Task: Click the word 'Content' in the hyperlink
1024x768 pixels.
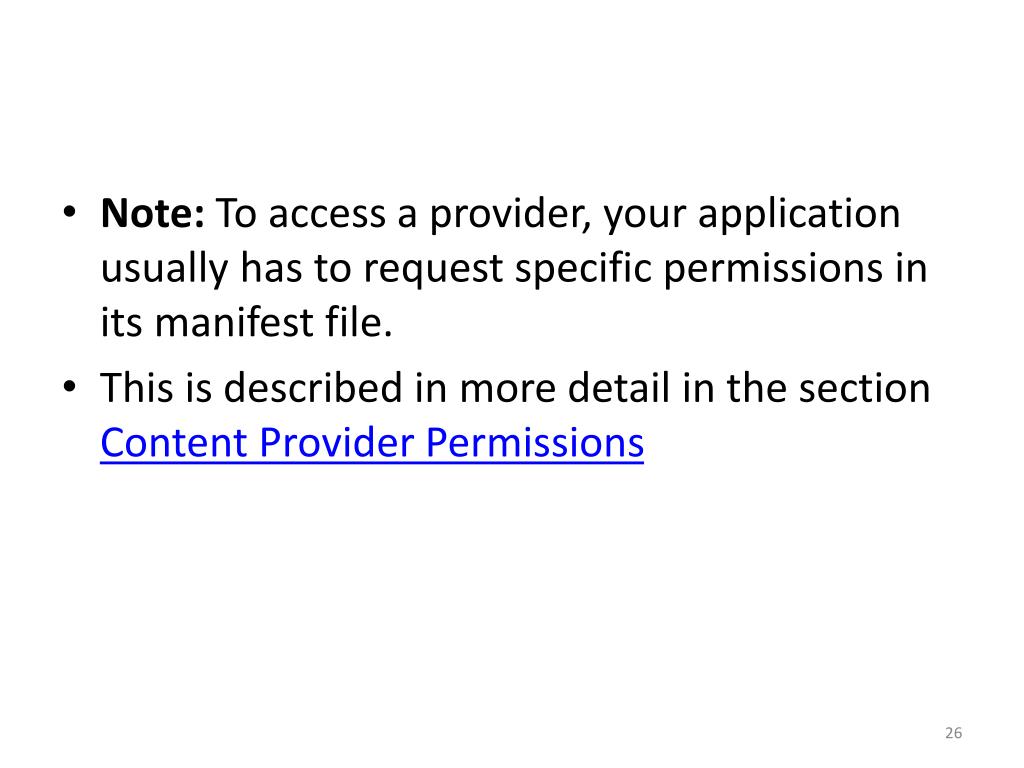Action: point(174,443)
